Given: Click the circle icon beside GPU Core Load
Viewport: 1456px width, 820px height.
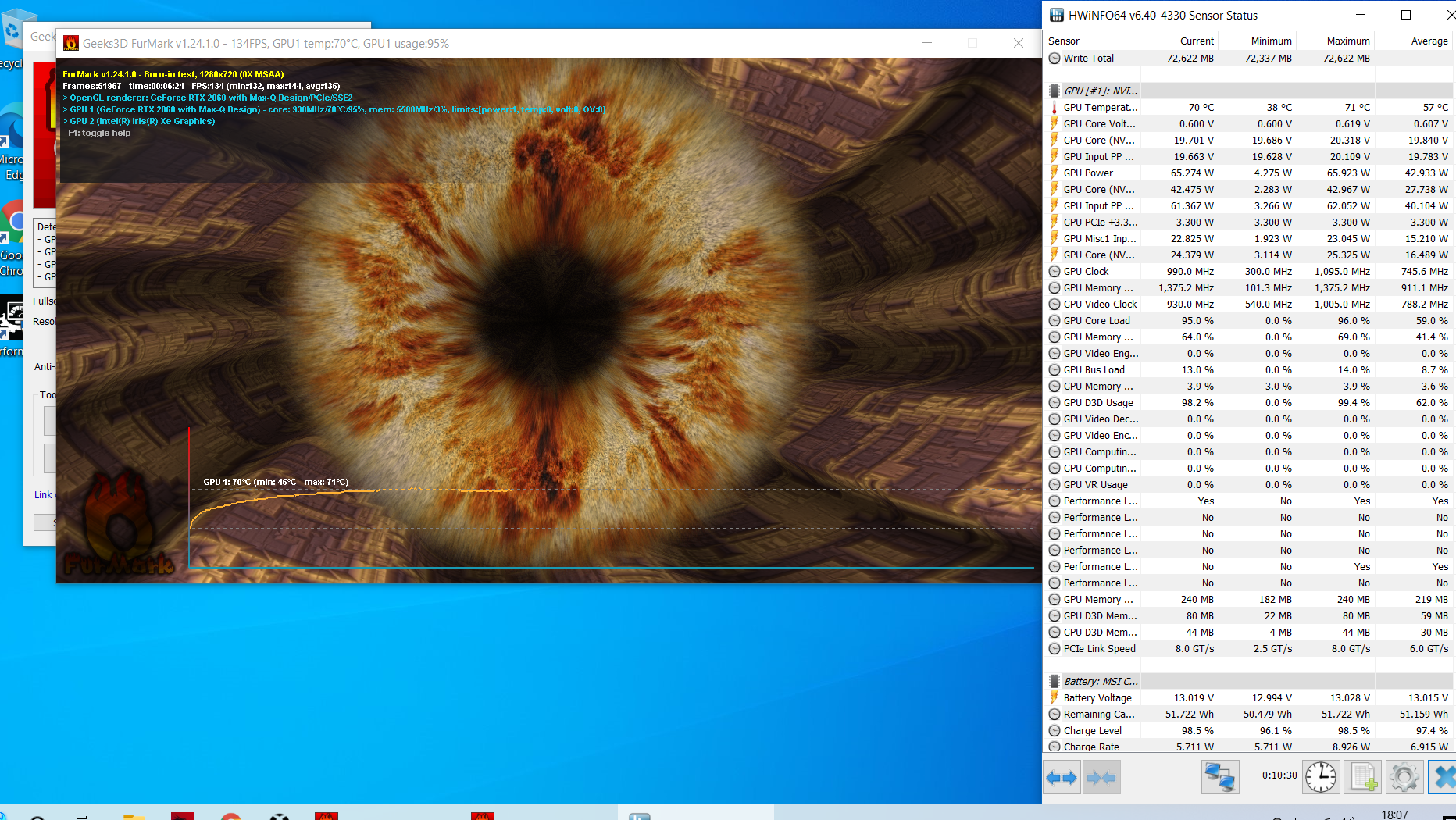Looking at the screenshot, I should pos(1055,321).
